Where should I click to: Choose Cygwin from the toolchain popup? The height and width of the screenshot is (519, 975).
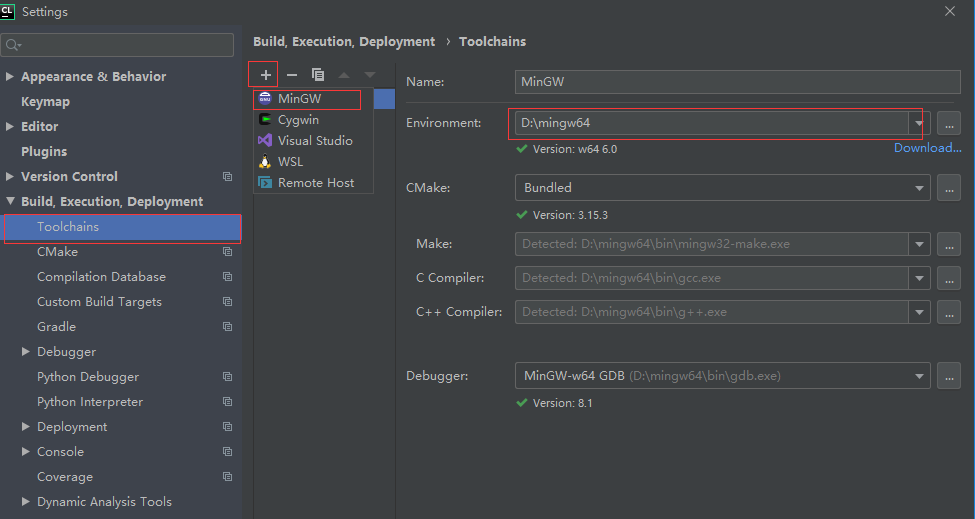coord(313,120)
